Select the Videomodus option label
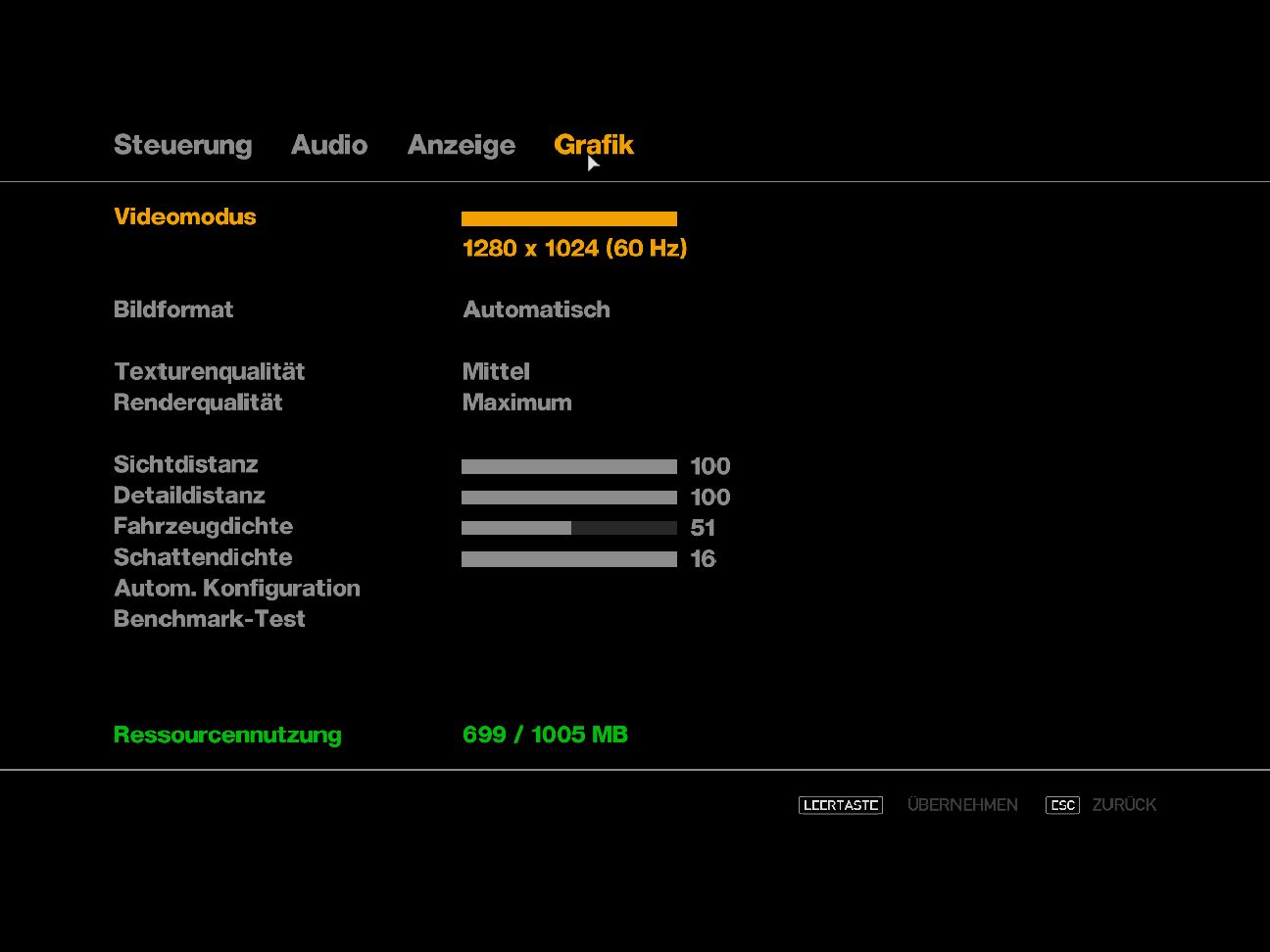This screenshot has height=952, width=1270. click(x=184, y=216)
